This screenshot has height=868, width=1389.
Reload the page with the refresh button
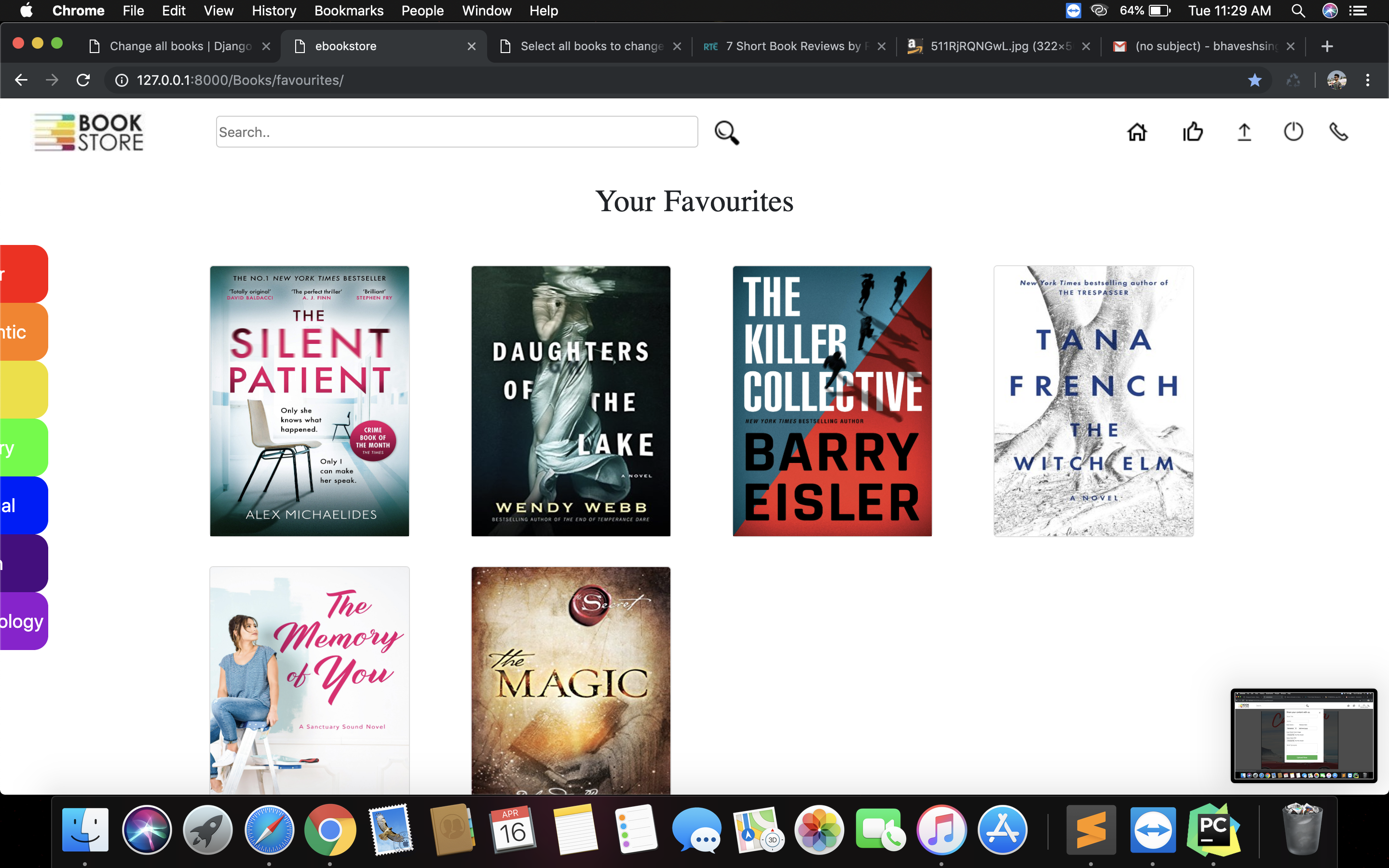tap(83, 81)
